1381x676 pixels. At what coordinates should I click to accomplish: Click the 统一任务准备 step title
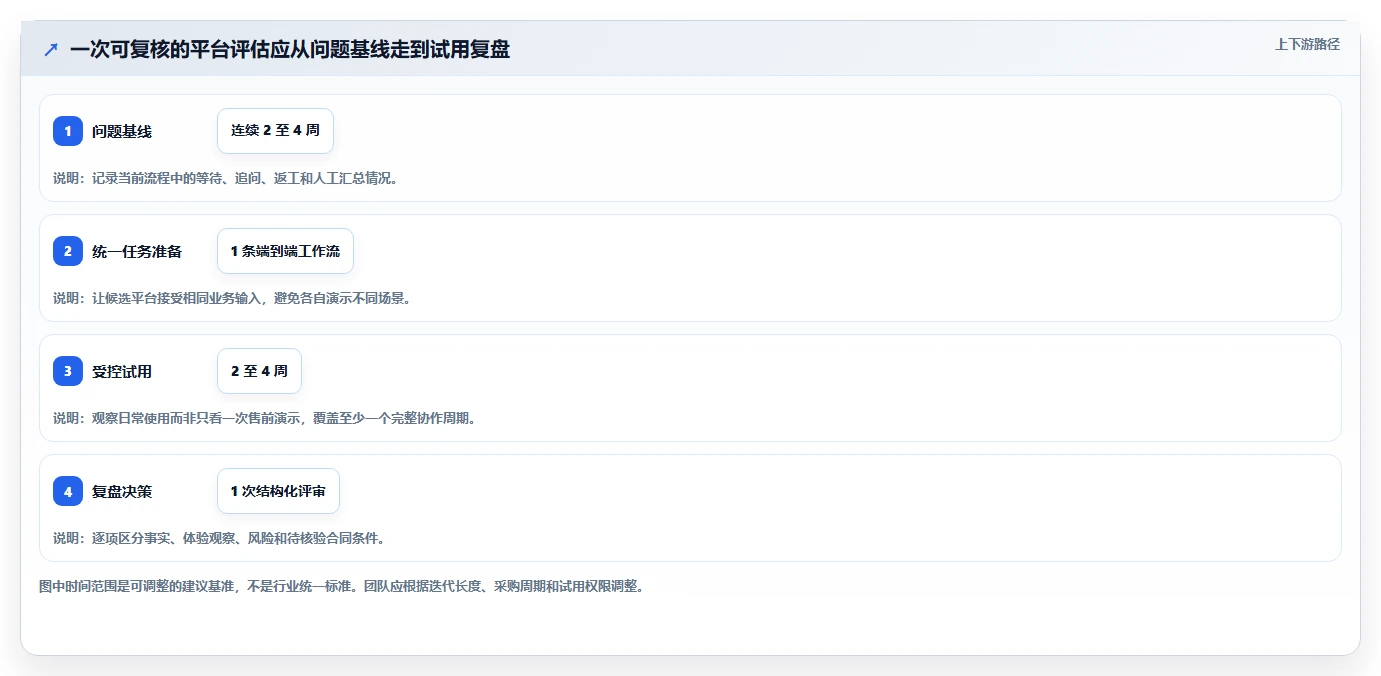[137, 251]
